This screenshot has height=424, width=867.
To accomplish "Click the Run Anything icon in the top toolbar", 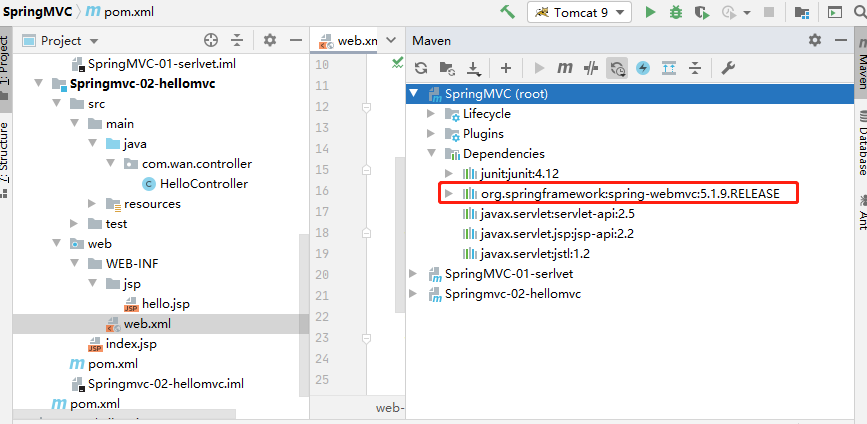I will (x=835, y=12).
